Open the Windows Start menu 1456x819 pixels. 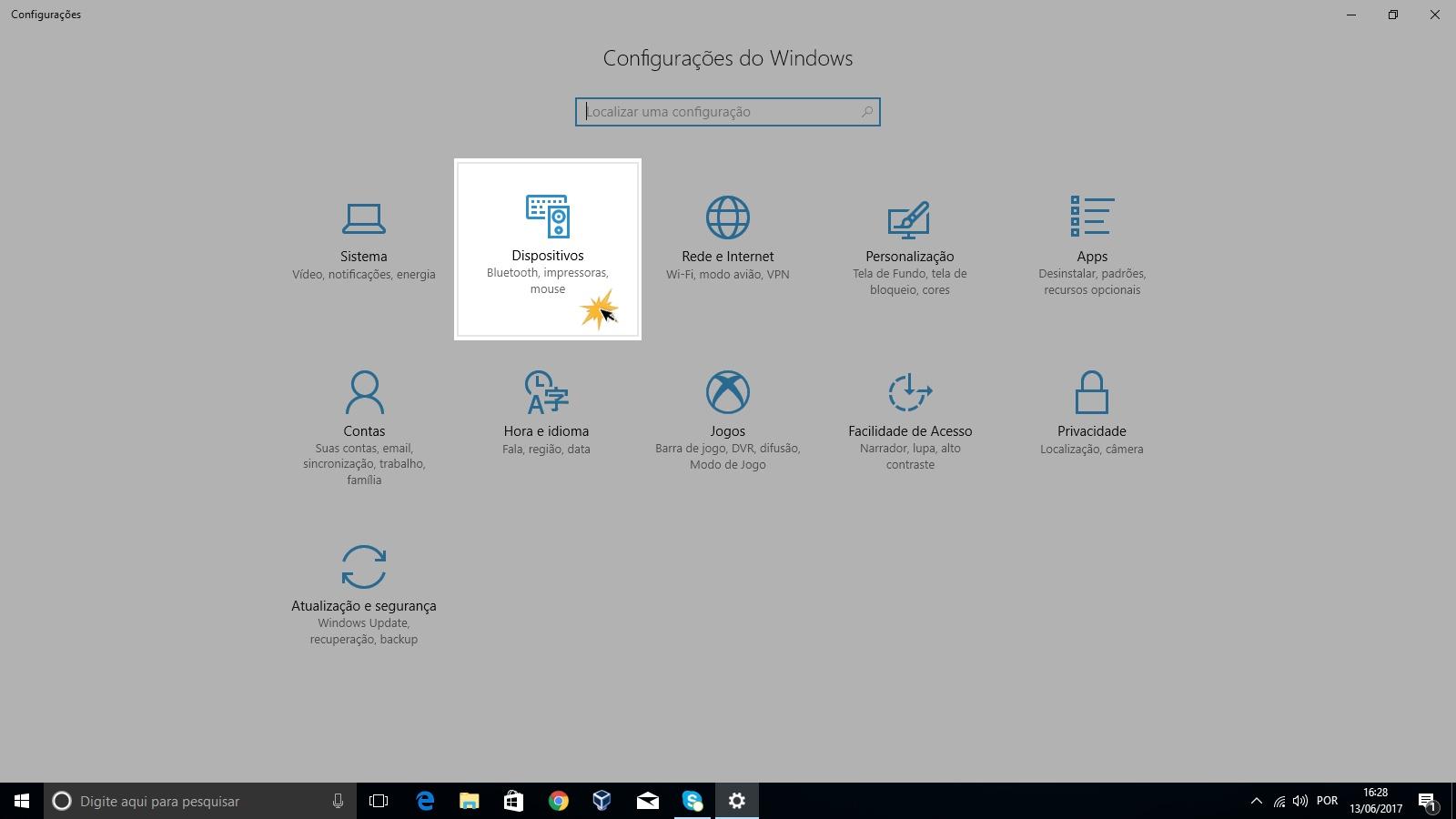coord(22,801)
